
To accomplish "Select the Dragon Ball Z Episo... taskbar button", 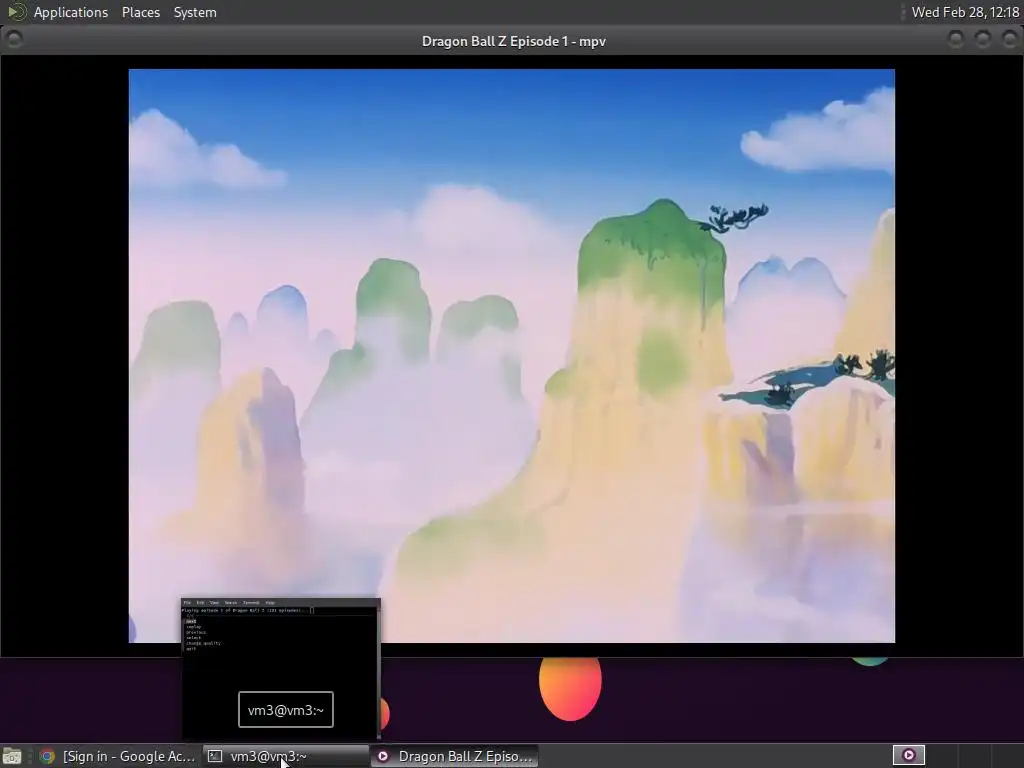I will pos(455,756).
